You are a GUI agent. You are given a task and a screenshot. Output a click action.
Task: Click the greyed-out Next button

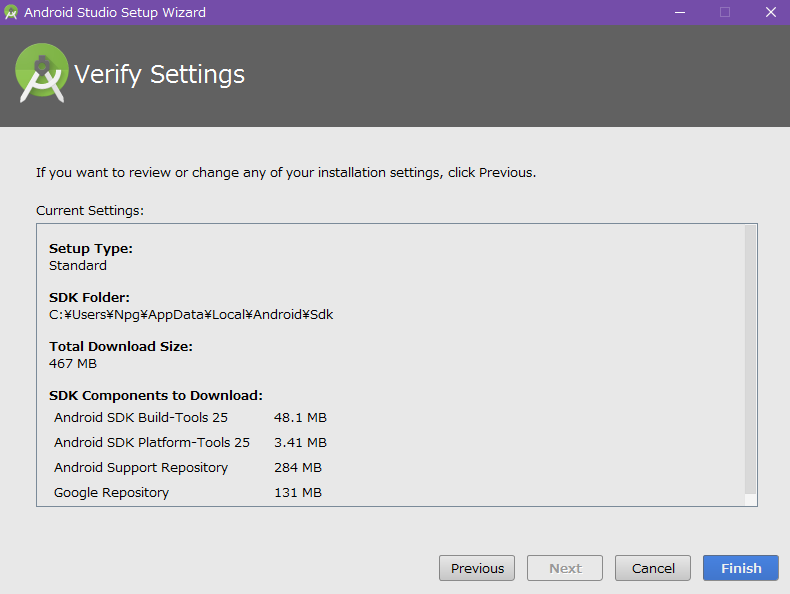point(565,568)
